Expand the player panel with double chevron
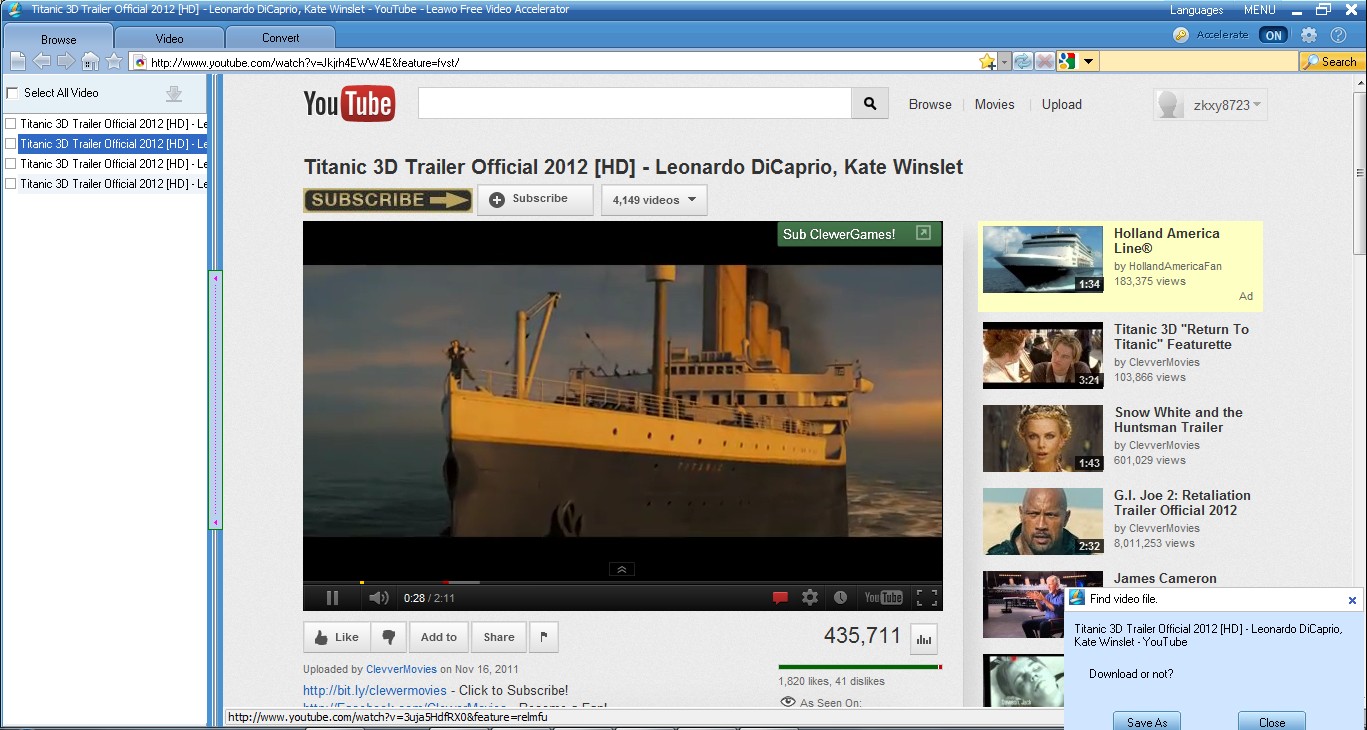The image size is (1367, 730). coord(621,569)
